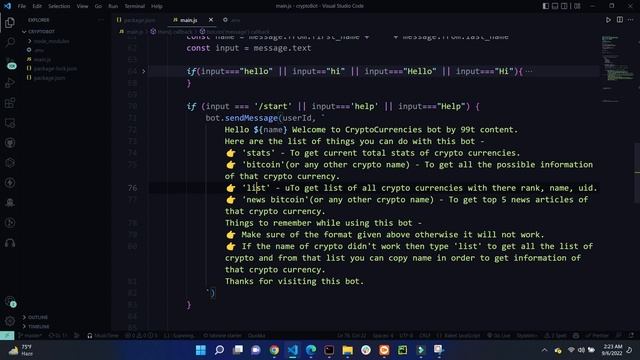The height and width of the screenshot is (360, 640).
Task: Open Source Control view with badge
Action: coord(10,63)
